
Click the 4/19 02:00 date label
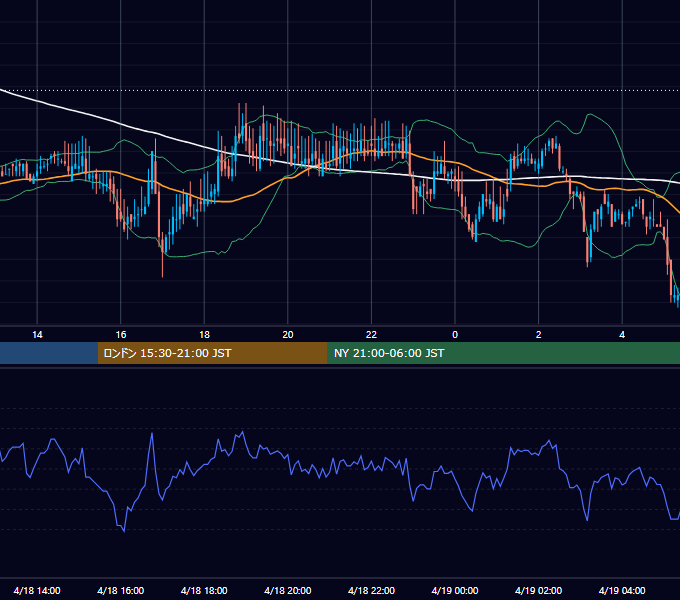coord(539,590)
